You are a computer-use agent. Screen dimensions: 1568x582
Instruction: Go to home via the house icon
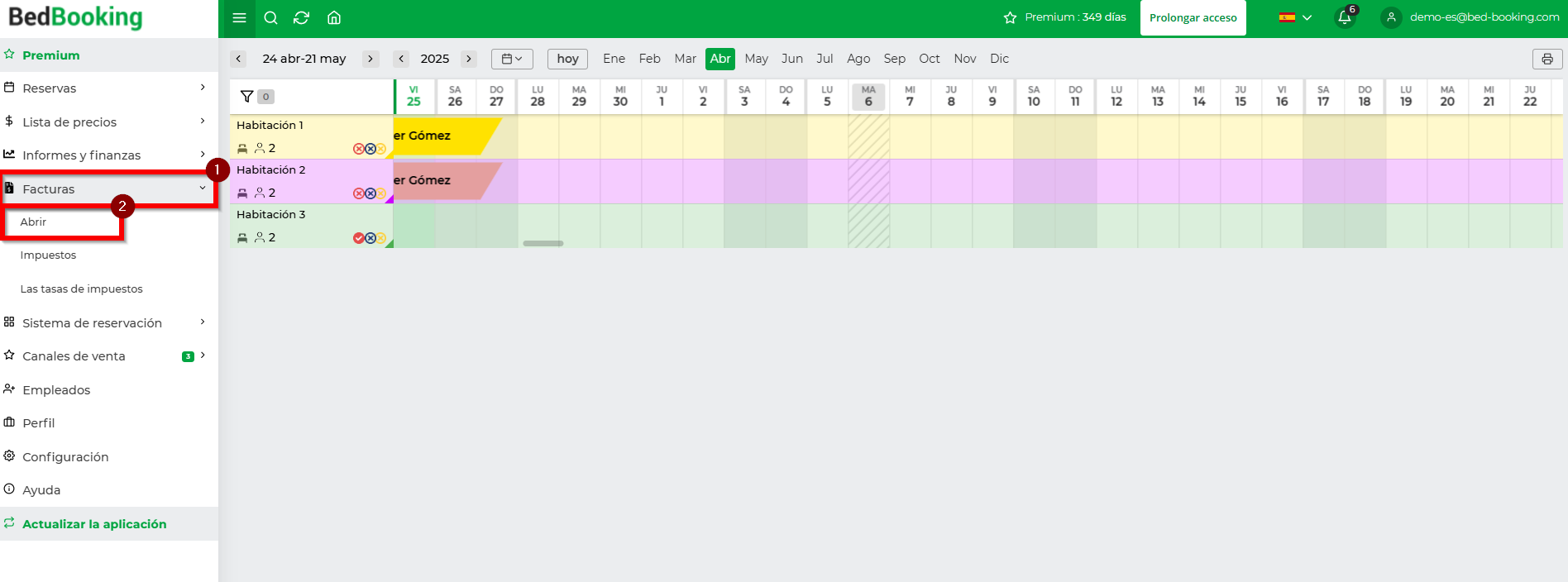click(334, 17)
